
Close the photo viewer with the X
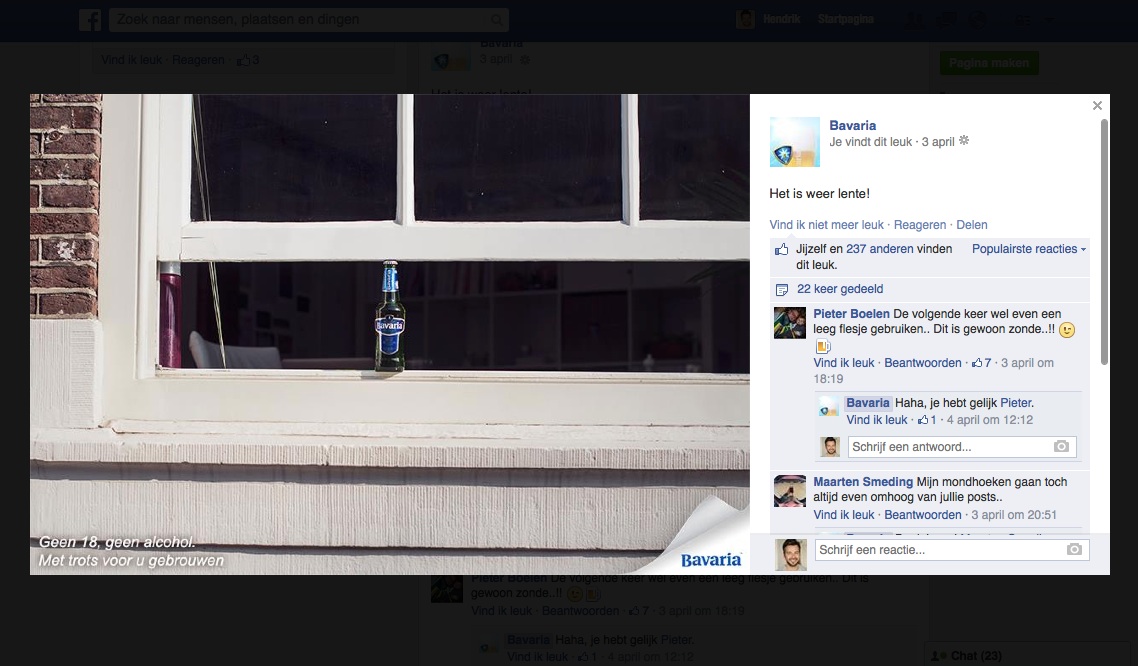[1097, 106]
